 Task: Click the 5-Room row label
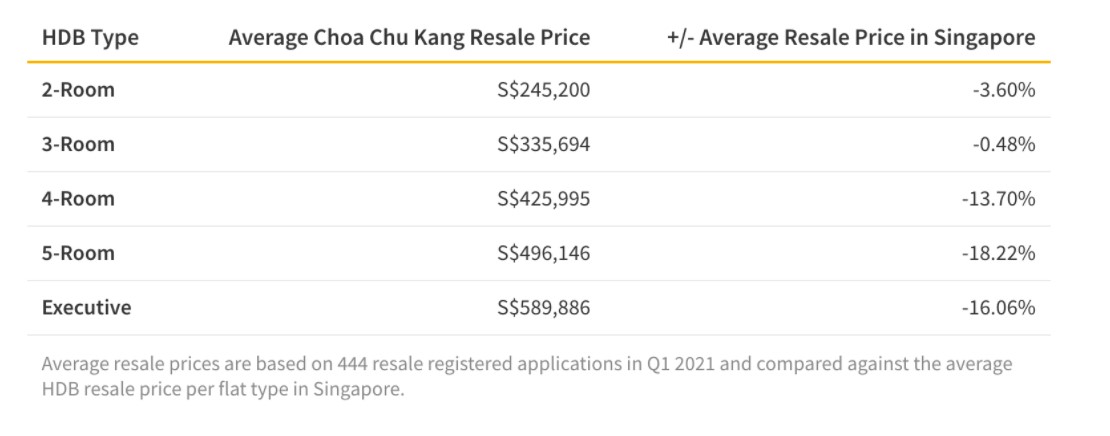78,253
